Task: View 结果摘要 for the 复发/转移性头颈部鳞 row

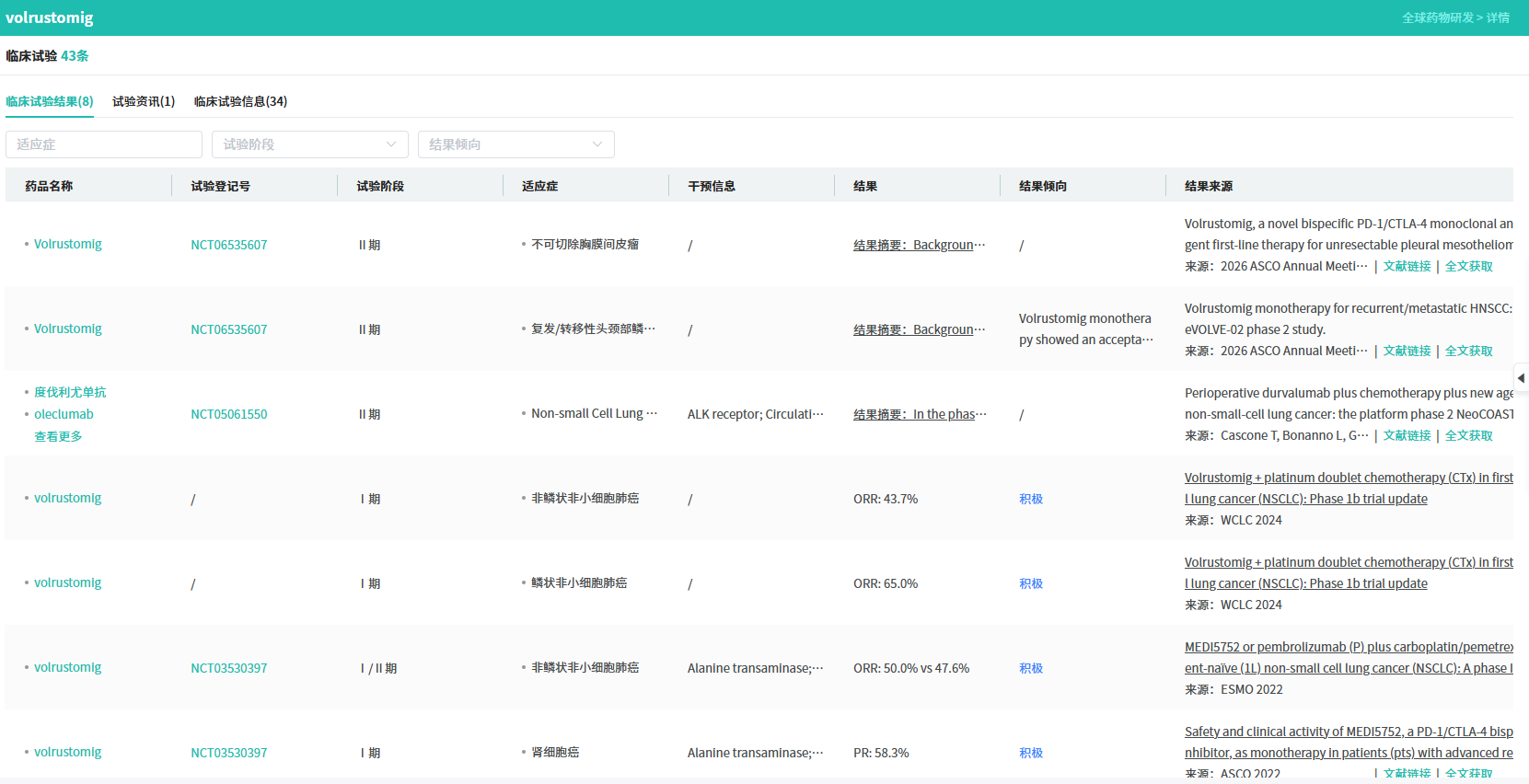Action: tap(919, 329)
